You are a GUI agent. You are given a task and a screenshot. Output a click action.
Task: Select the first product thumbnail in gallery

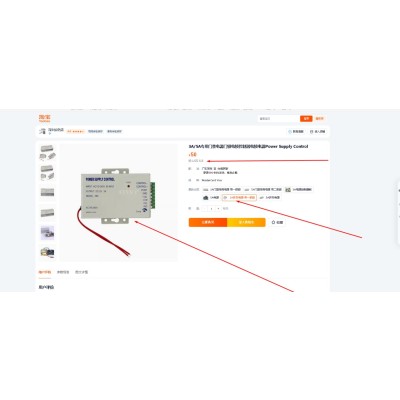click(47, 152)
